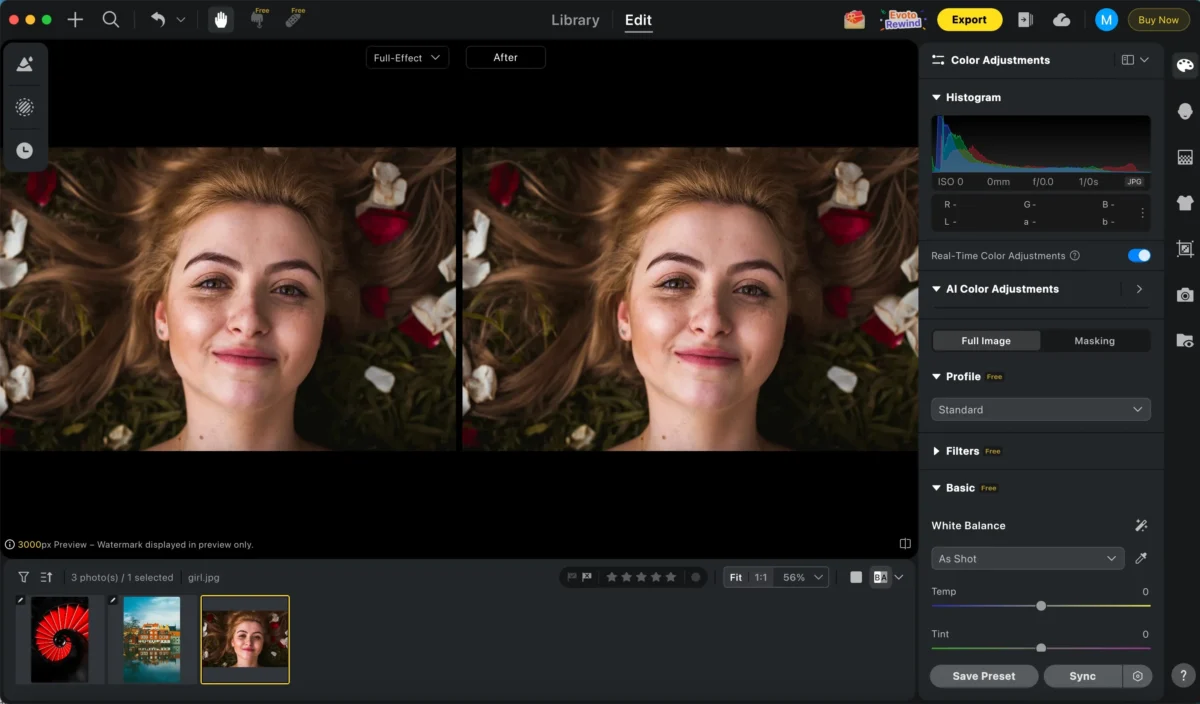Image resolution: width=1200 pixels, height=704 pixels.
Task: Select the red spiral thumbnail in the filmstrip
Action: tap(57, 637)
